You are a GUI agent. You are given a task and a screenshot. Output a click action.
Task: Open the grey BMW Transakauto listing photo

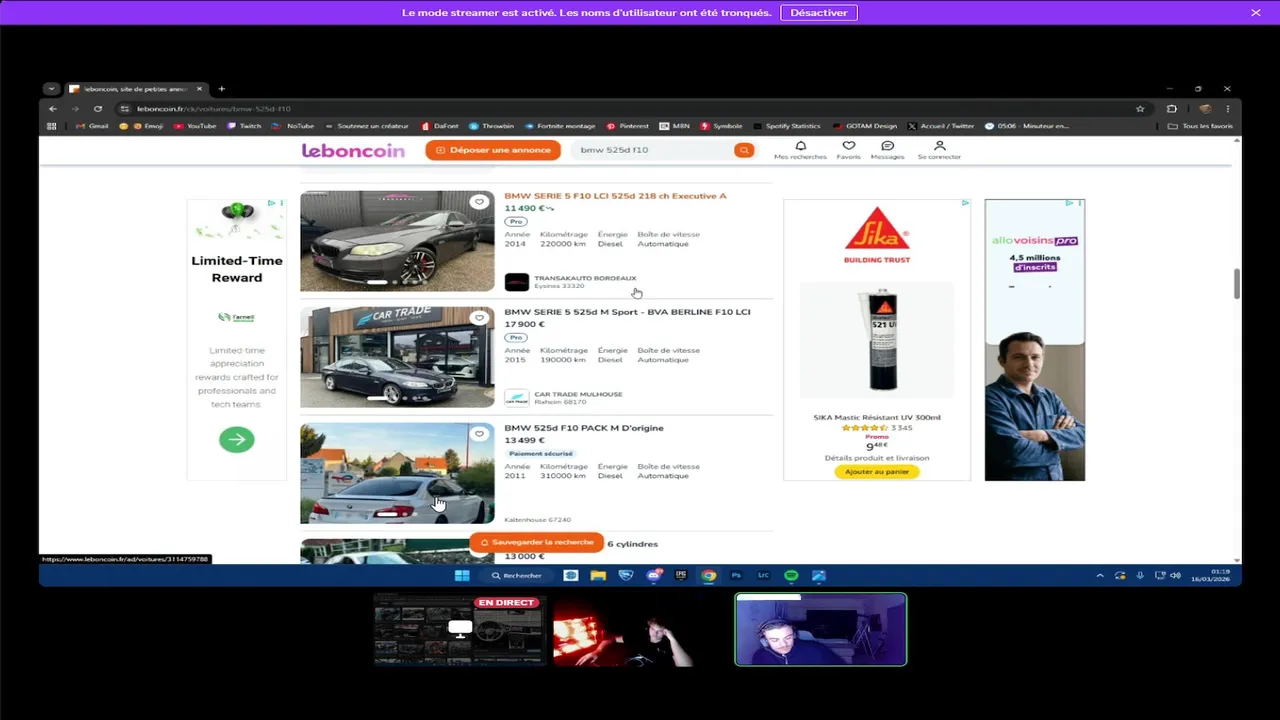click(x=397, y=241)
